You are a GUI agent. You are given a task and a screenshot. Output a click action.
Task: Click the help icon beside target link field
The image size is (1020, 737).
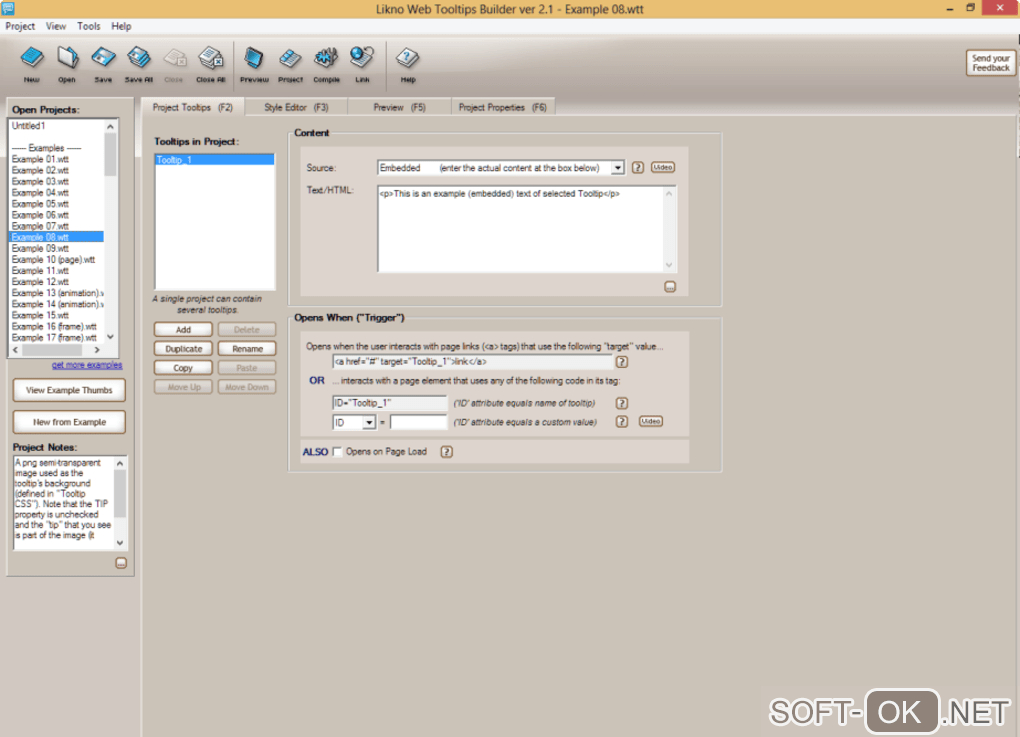622,362
